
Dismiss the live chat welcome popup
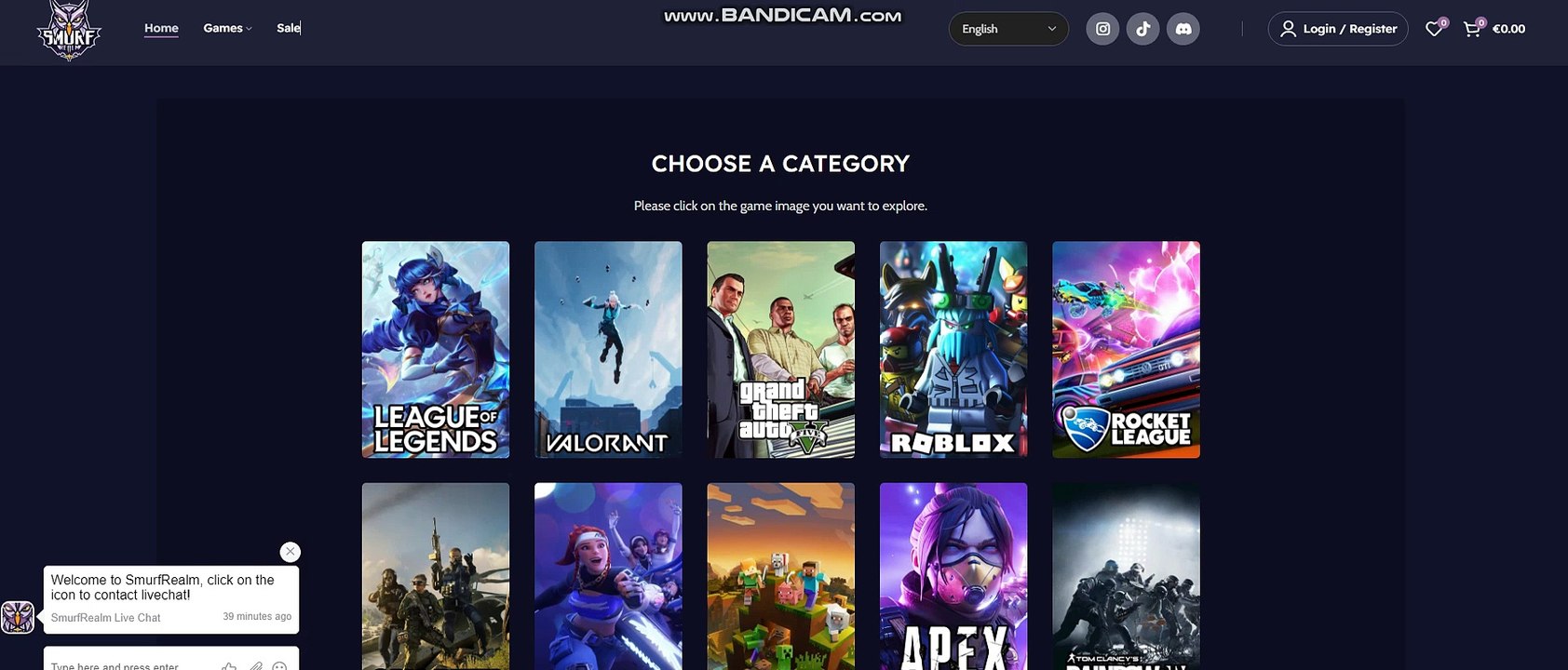pyautogui.click(x=291, y=552)
